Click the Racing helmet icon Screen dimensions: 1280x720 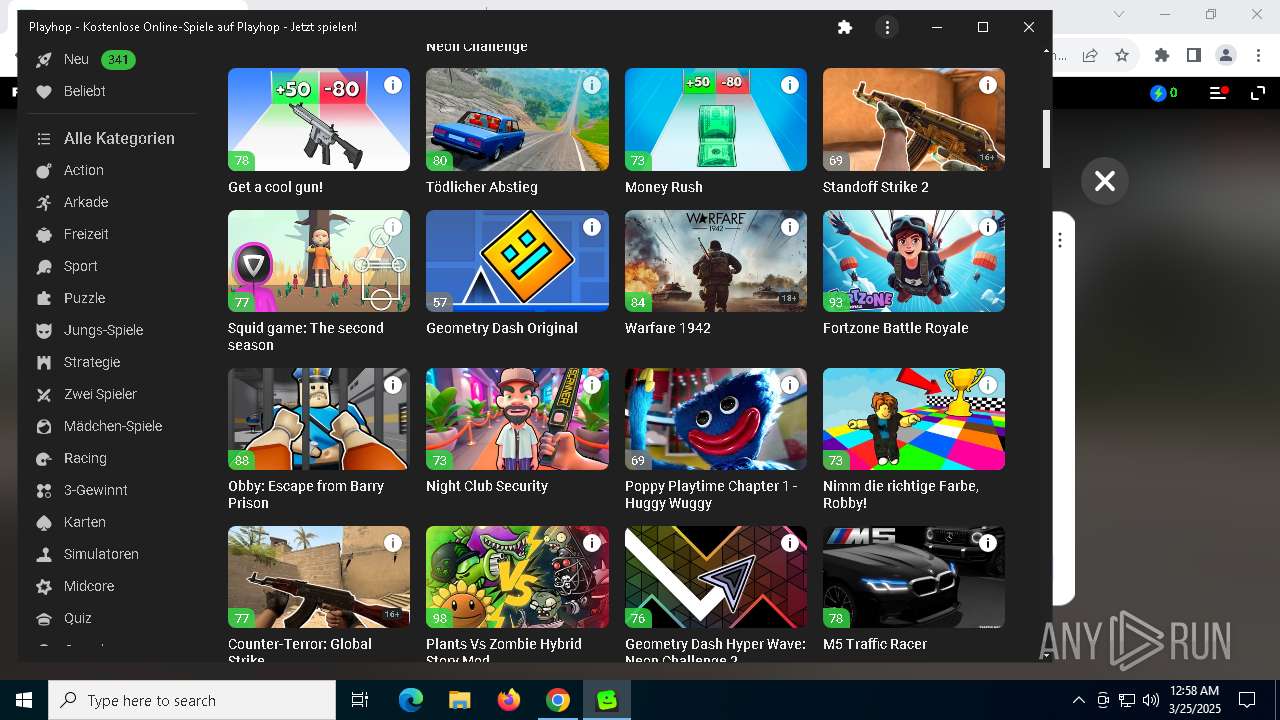[44, 459]
